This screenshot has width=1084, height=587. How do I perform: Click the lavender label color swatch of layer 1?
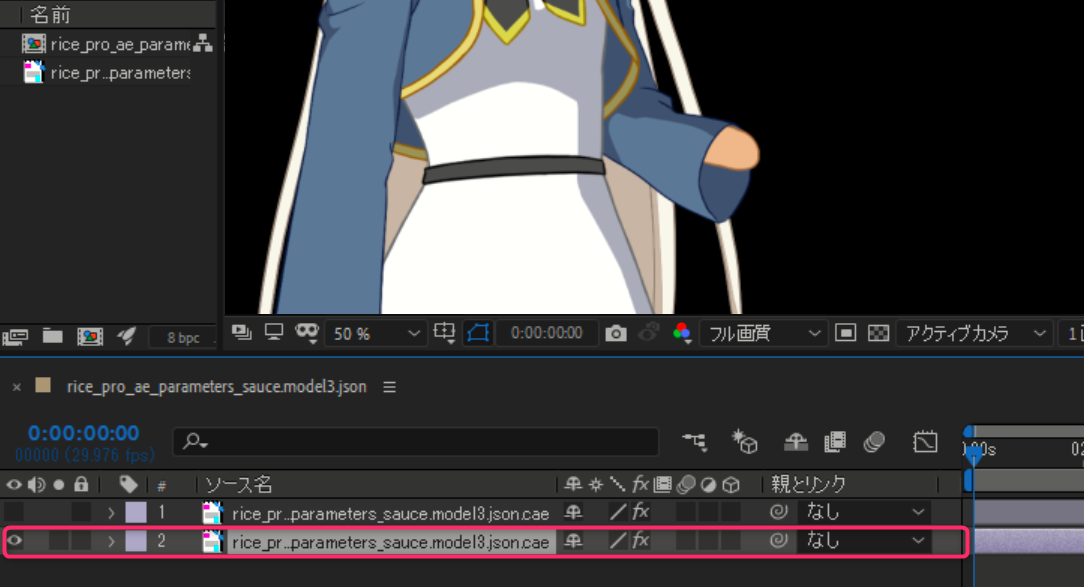(x=135, y=512)
